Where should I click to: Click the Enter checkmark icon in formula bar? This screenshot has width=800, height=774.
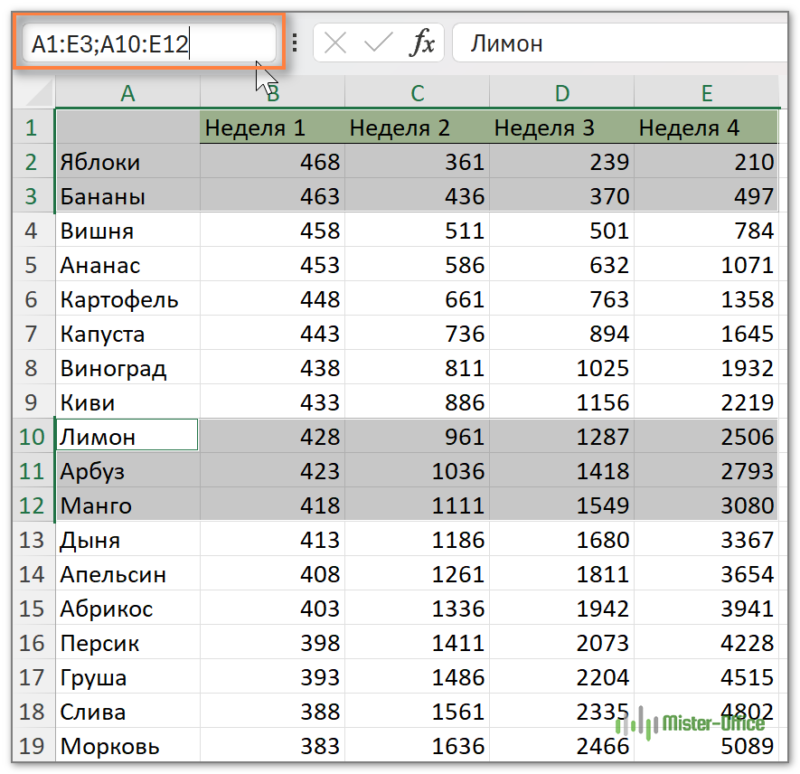coord(379,43)
